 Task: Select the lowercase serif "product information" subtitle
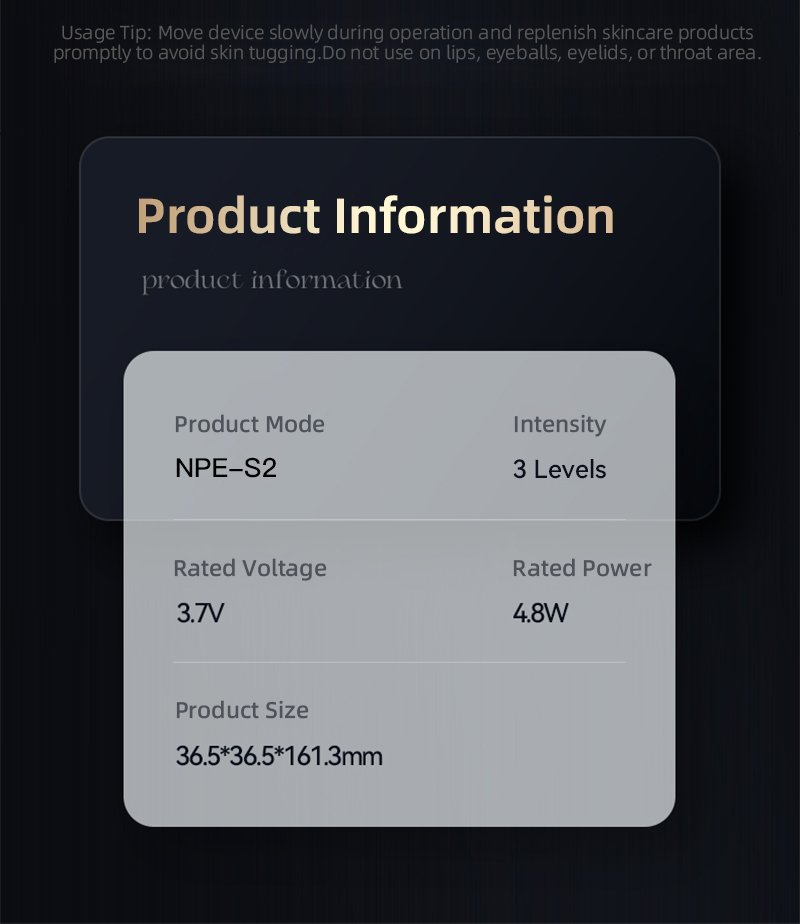(x=271, y=281)
